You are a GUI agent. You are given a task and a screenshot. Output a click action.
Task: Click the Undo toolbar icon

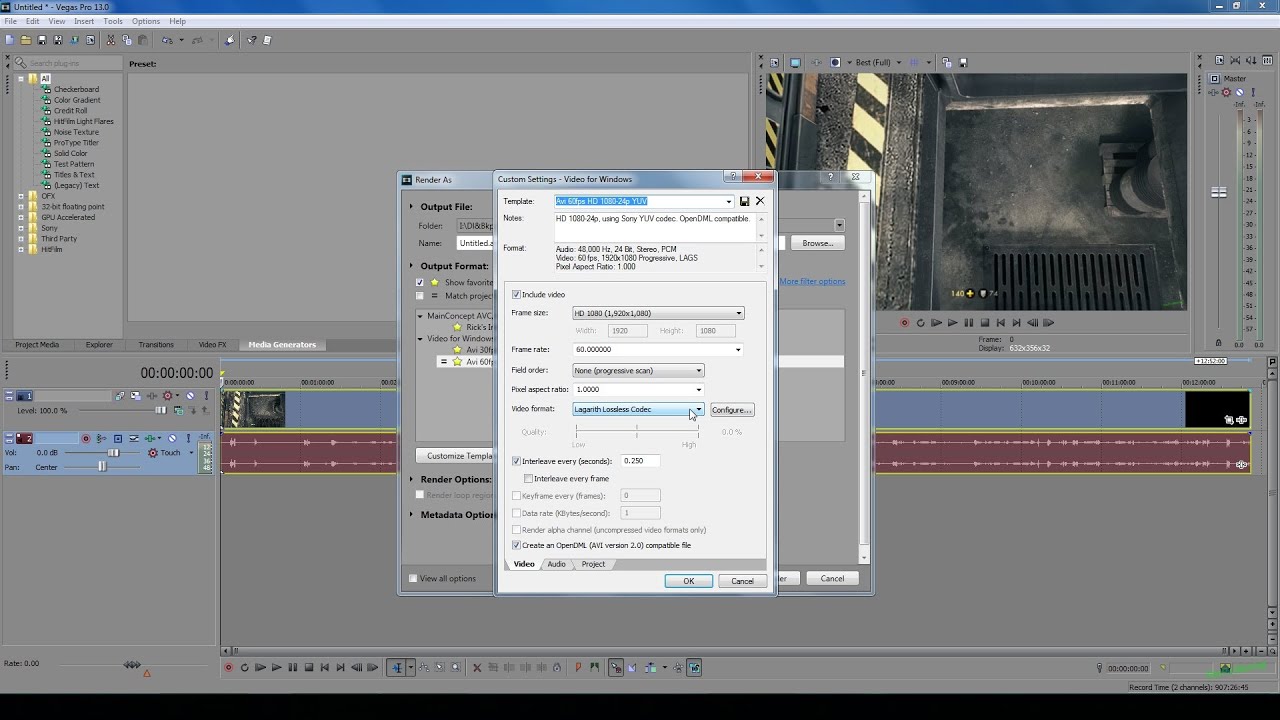(x=167, y=40)
